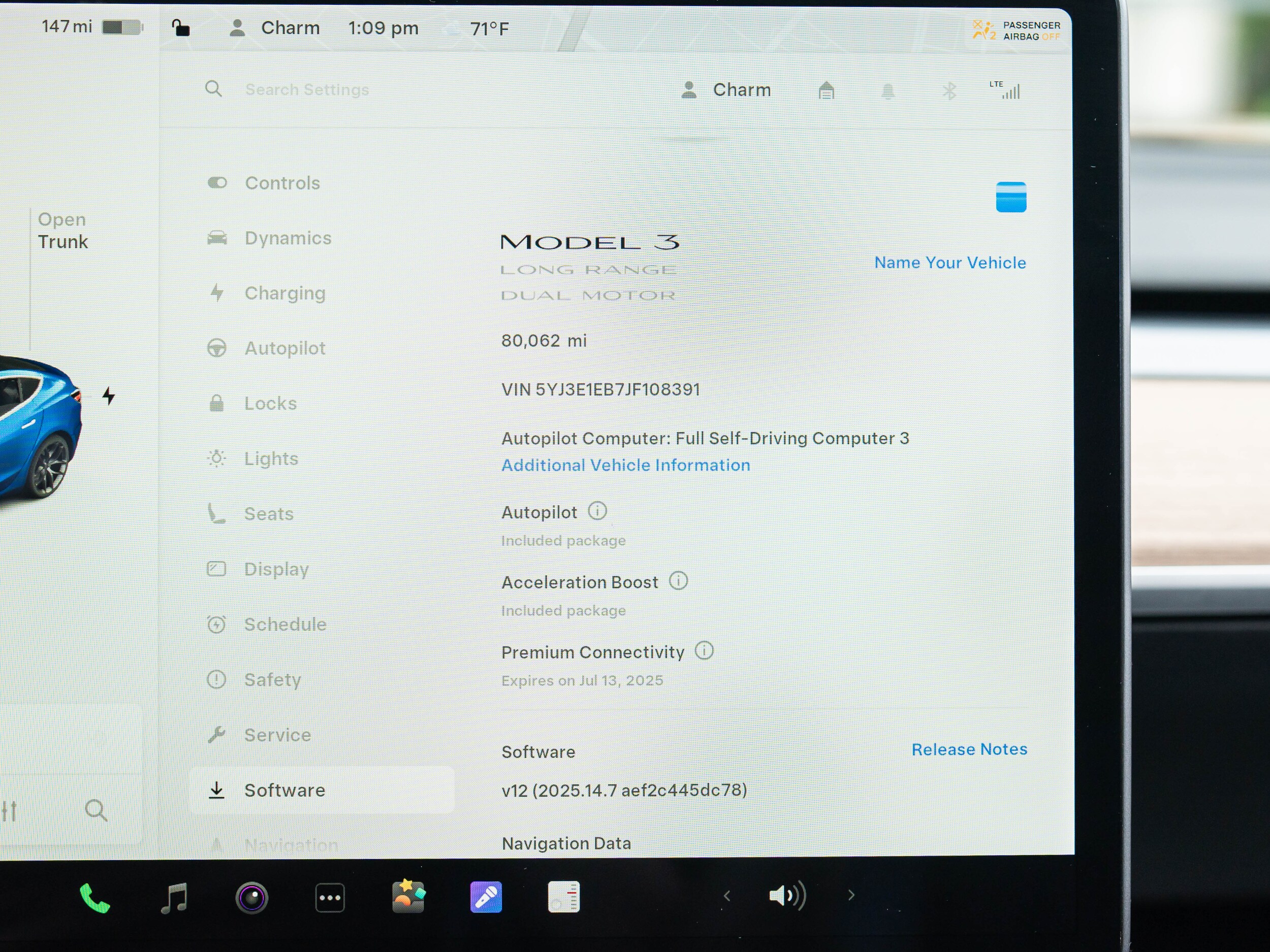Launch the dashcam camera app

(252, 898)
